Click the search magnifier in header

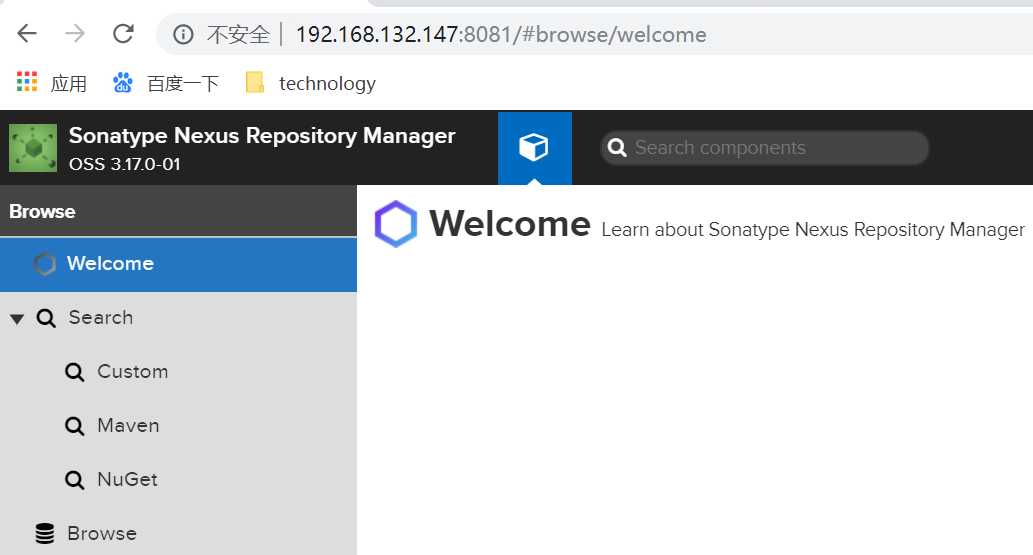tap(617, 148)
